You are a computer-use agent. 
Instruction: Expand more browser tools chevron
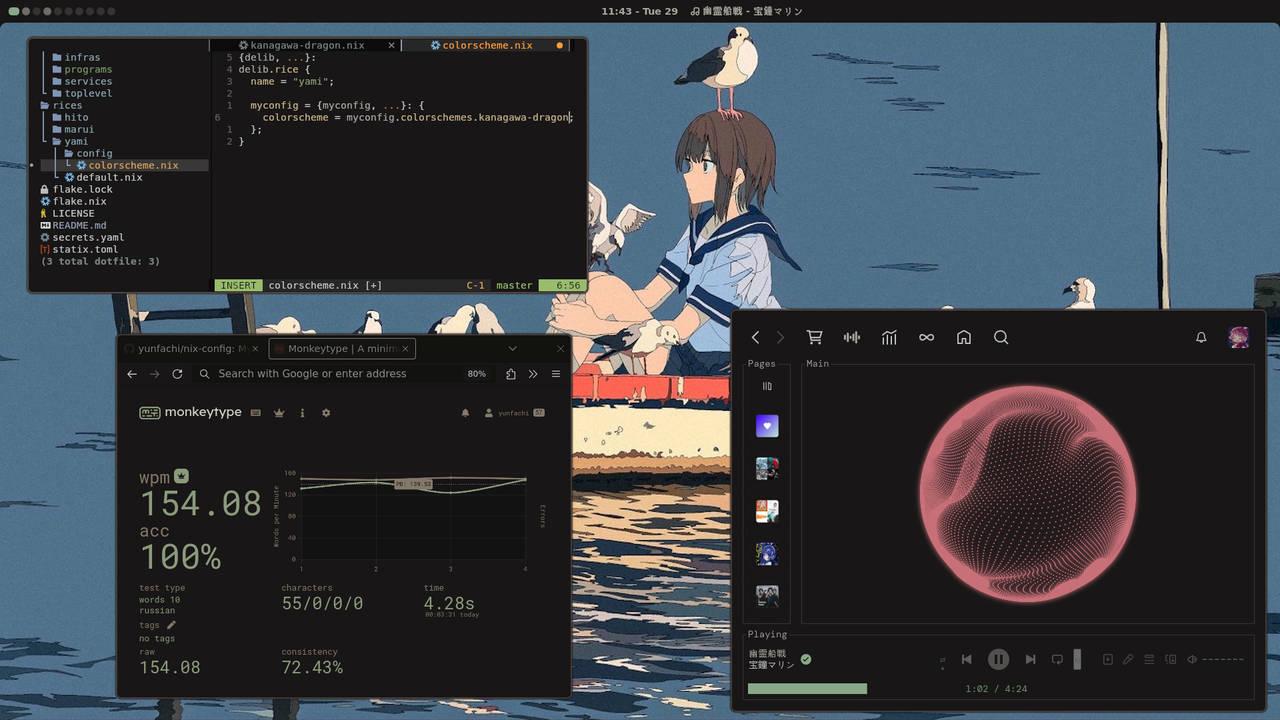[533, 373]
